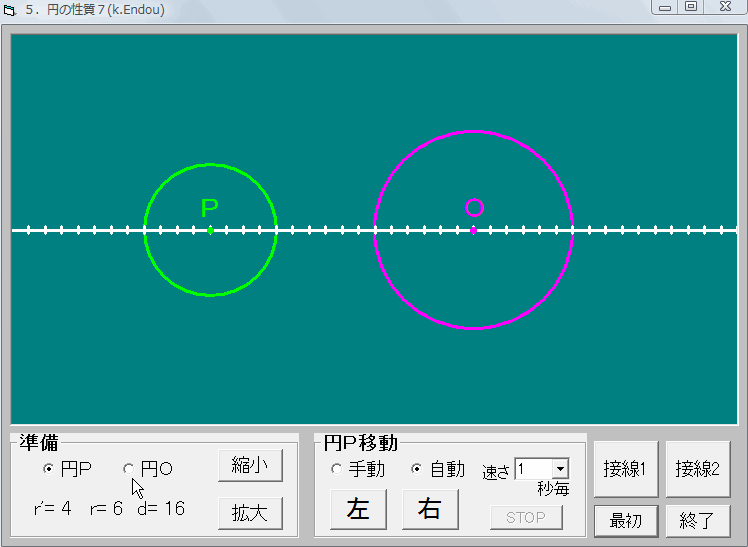Click the 縮小 shrink button

pos(250,465)
